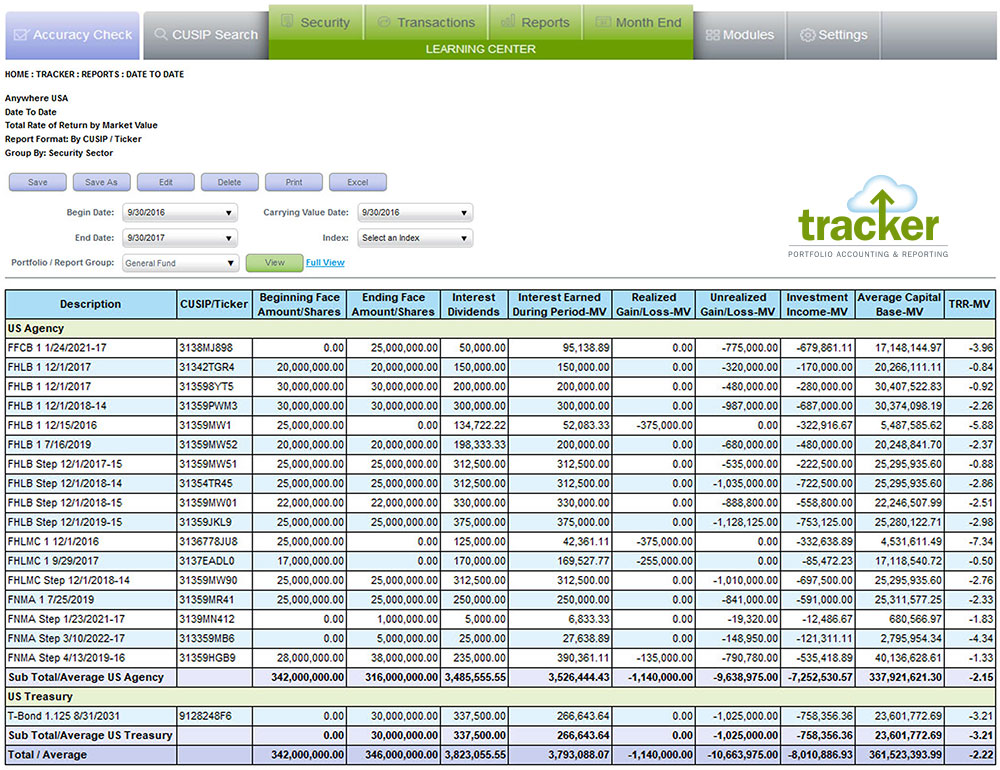Screen dimensions: 1000x770
Task: Open the Learning Center bar
Action: pos(480,49)
